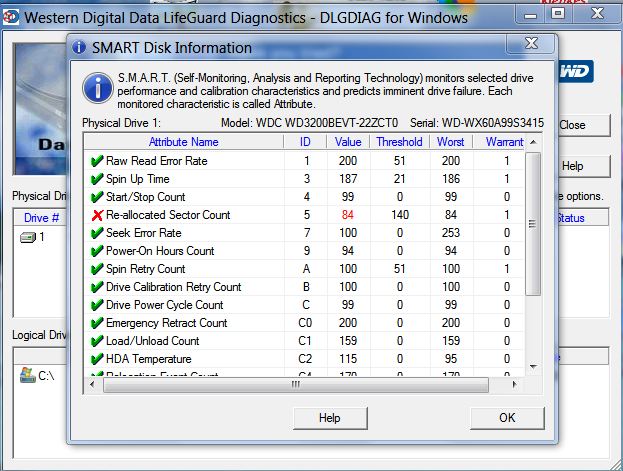Click the serial text WD-WX60A99S3415

(x=493, y=123)
